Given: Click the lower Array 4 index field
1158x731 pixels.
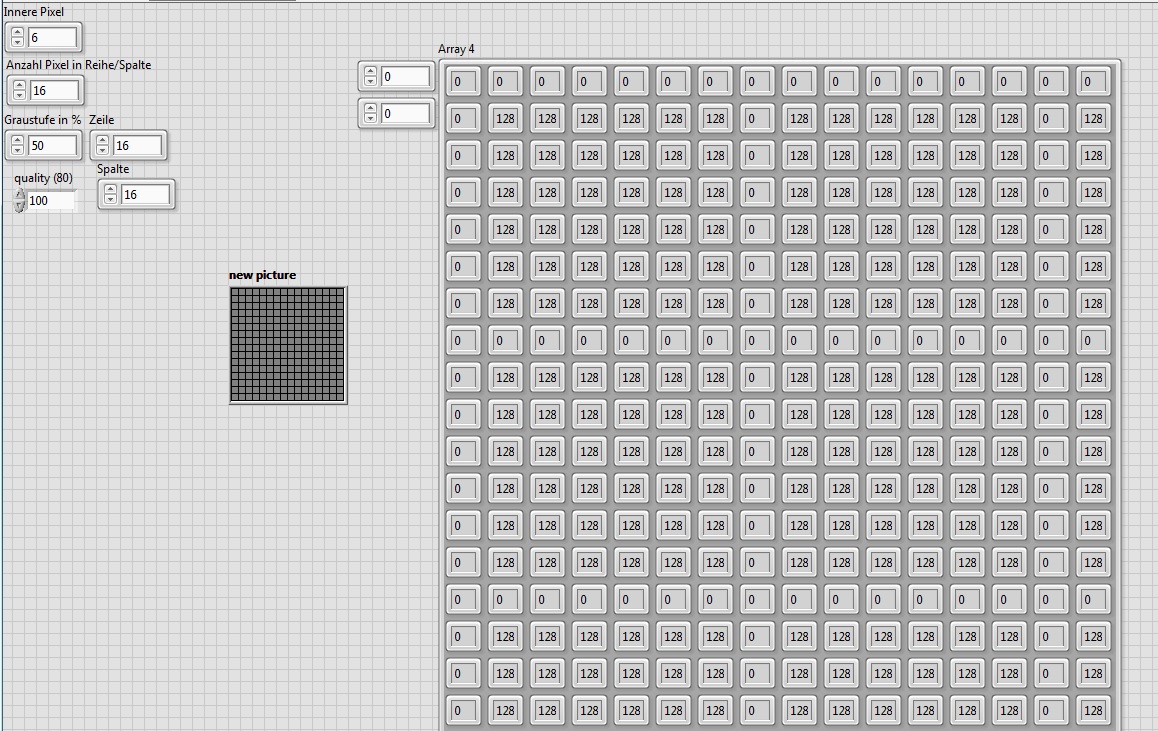Looking at the screenshot, I should [x=405, y=114].
